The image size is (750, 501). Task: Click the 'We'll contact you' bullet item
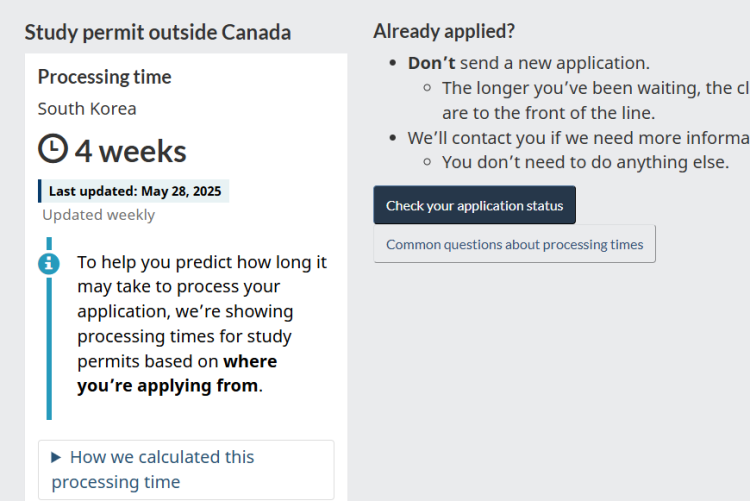(x=578, y=138)
